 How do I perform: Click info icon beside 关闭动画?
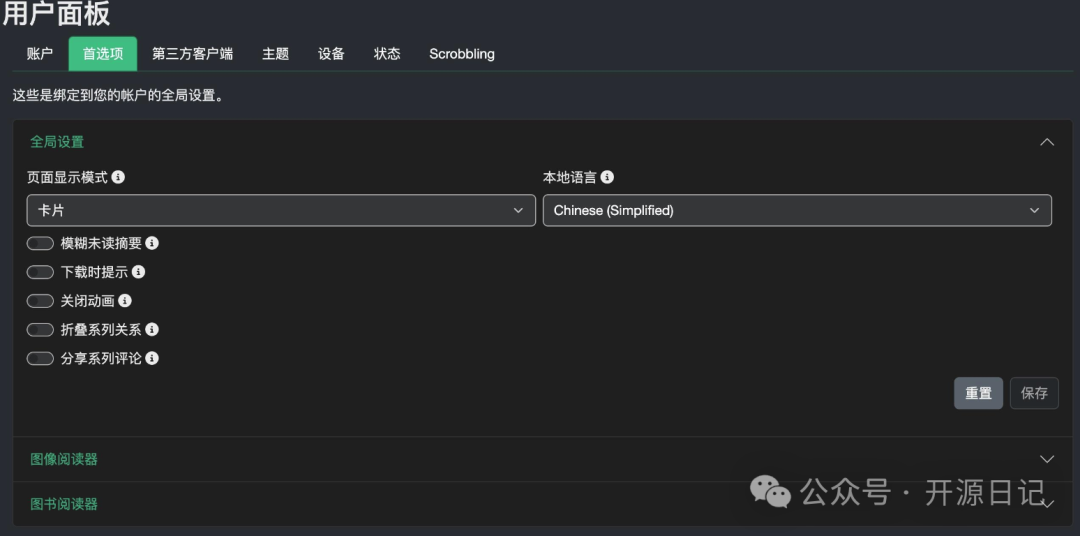[x=125, y=300]
